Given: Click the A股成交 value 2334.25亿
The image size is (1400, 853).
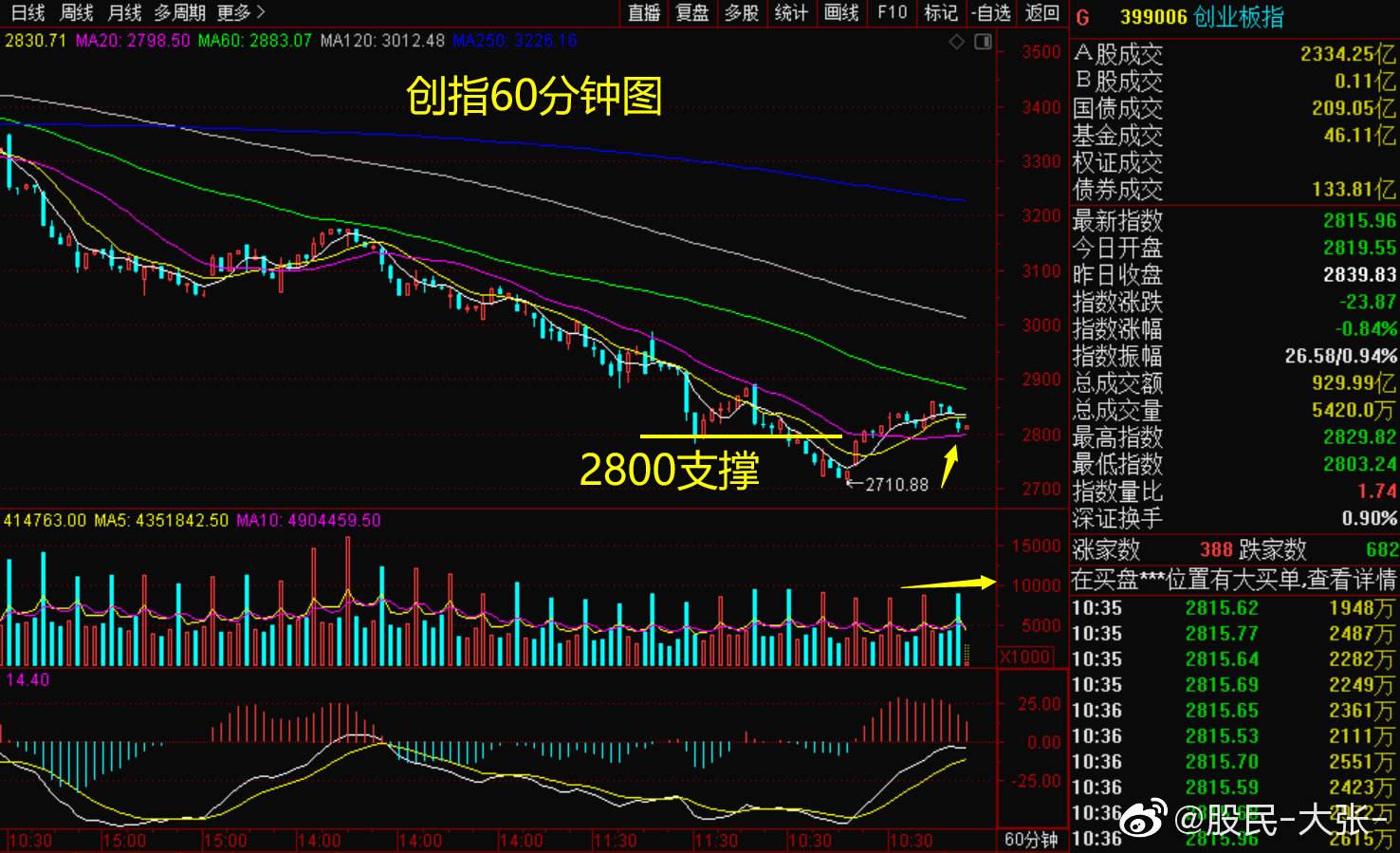Looking at the screenshot, I should tap(1347, 54).
